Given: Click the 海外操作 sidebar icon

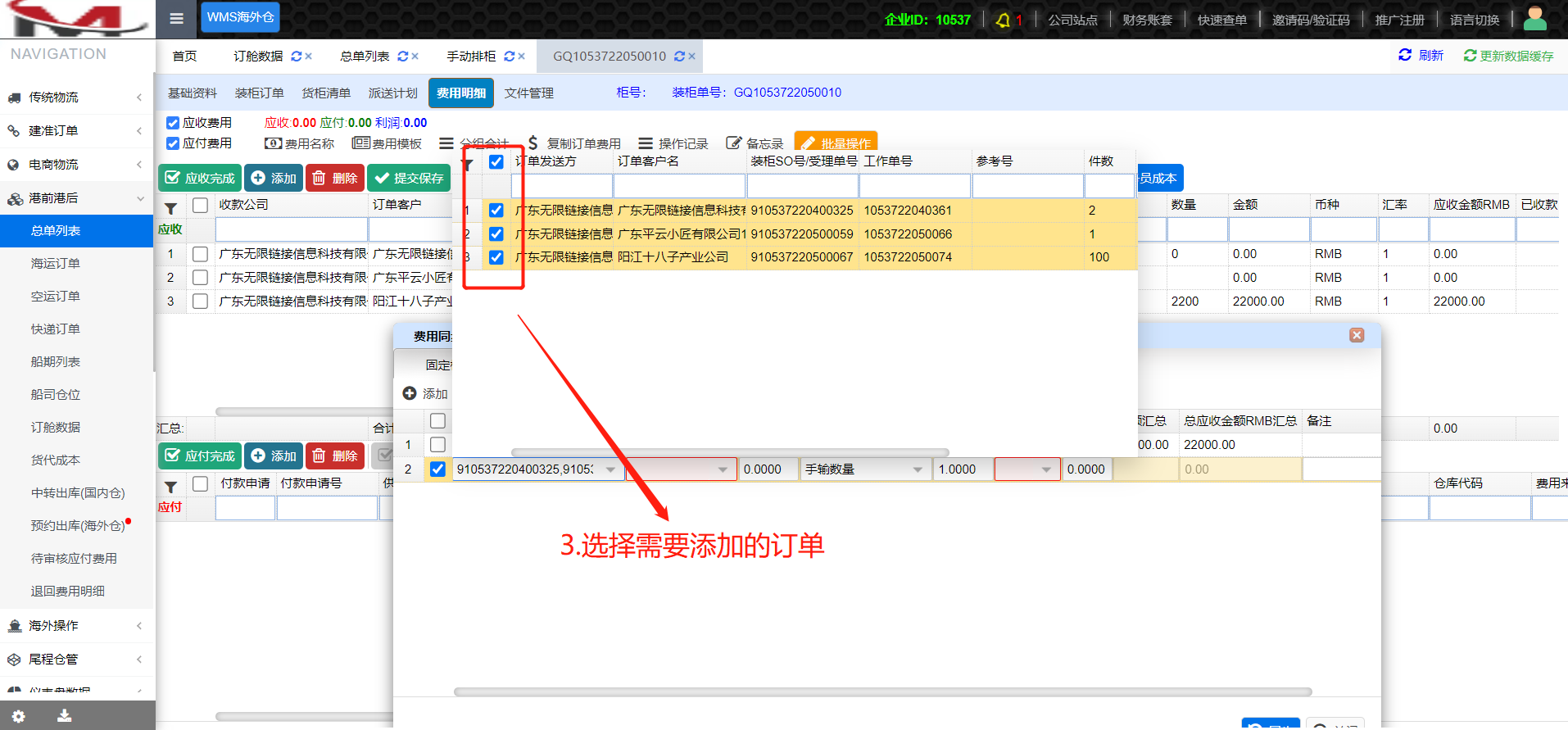Looking at the screenshot, I should (x=14, y=626).
